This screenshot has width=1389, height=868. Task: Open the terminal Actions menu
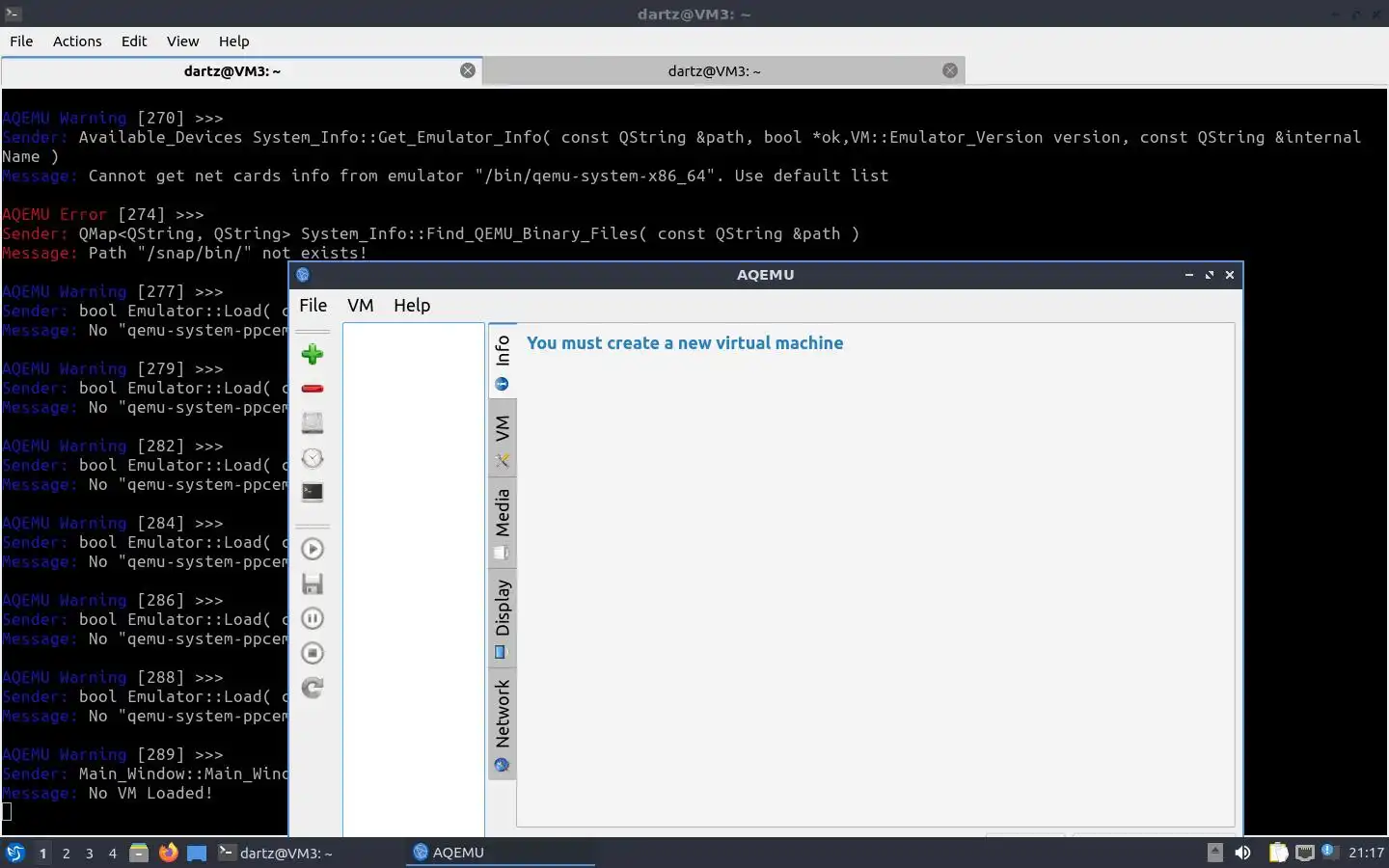77,41
